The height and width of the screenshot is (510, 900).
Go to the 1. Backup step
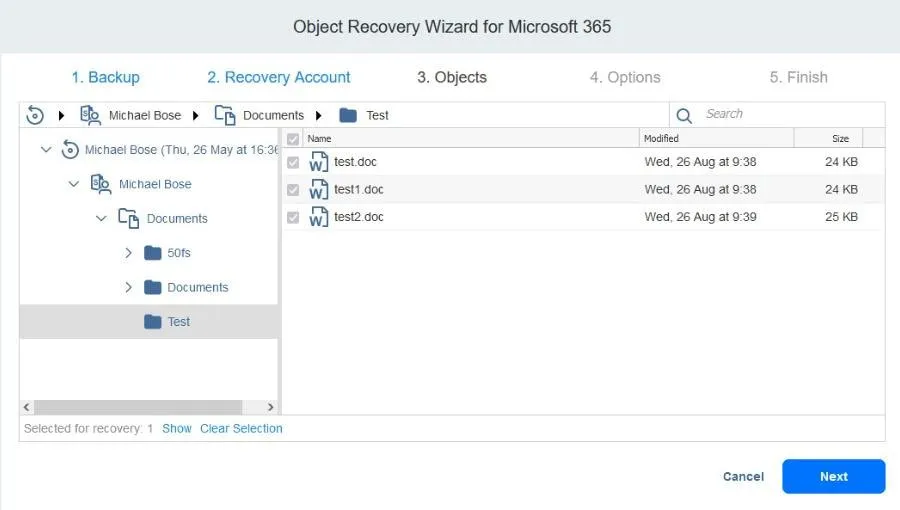click(x=105, y=77)
